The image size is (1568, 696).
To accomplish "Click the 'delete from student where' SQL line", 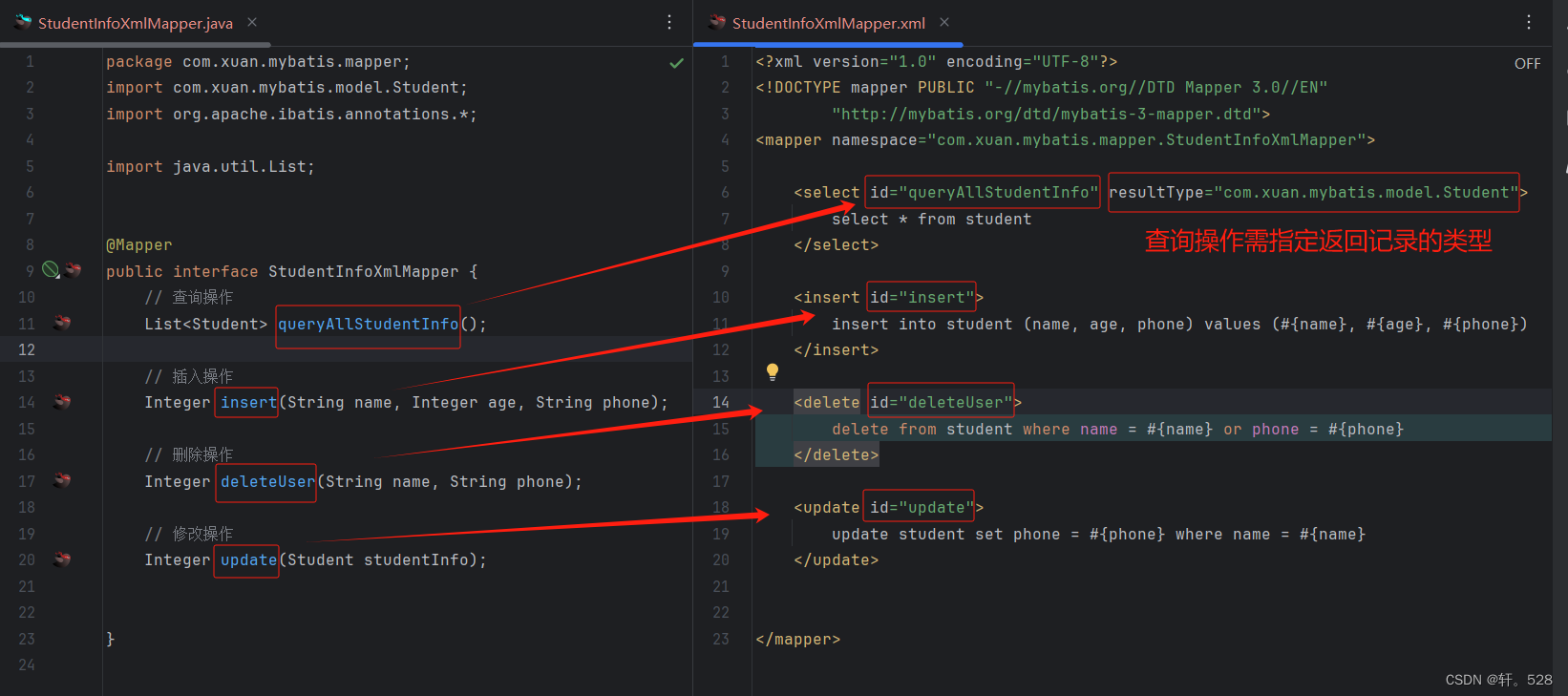I will click(x=1117, y=430).
